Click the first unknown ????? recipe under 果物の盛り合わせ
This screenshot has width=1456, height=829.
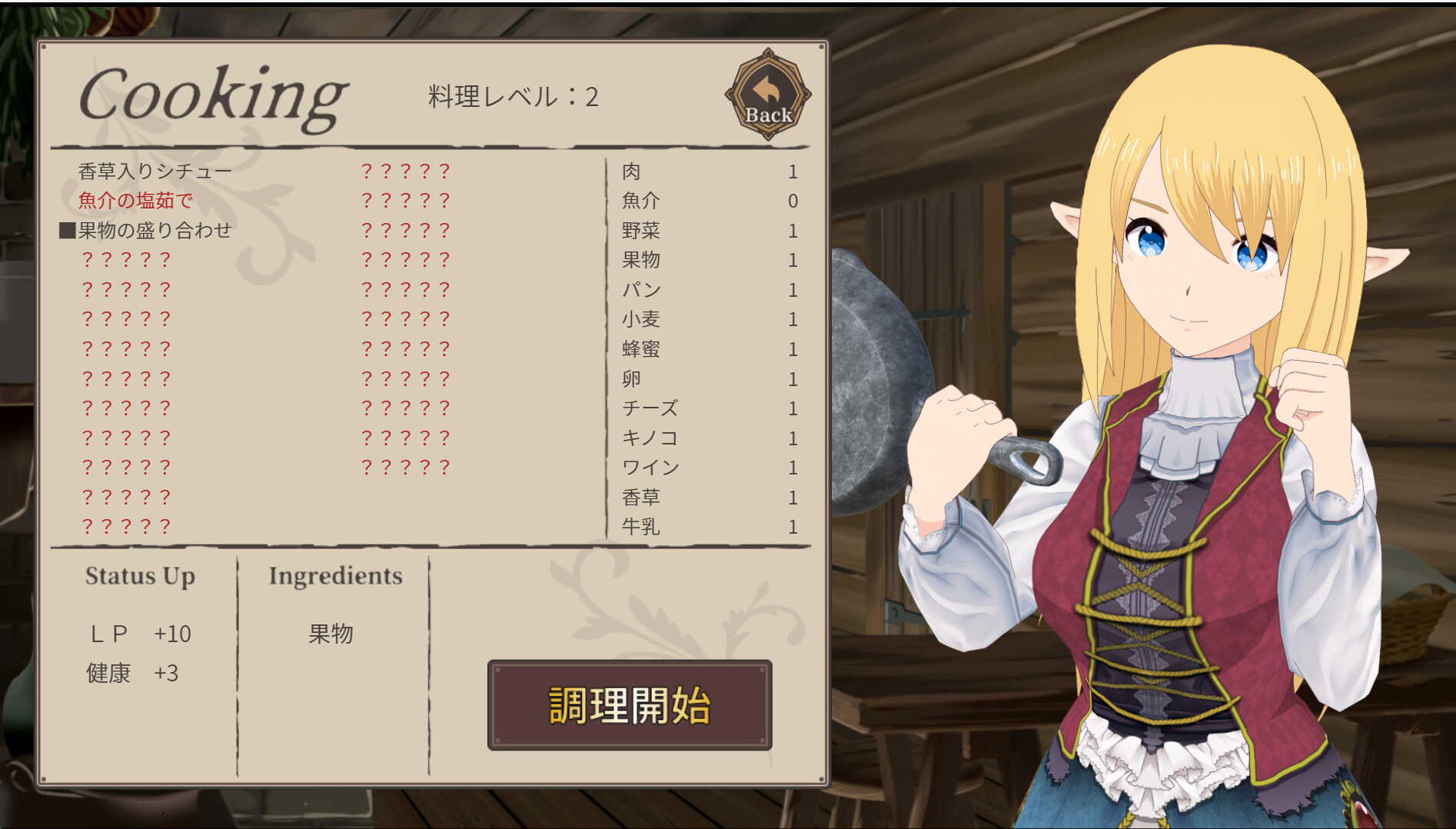point(126,260)
